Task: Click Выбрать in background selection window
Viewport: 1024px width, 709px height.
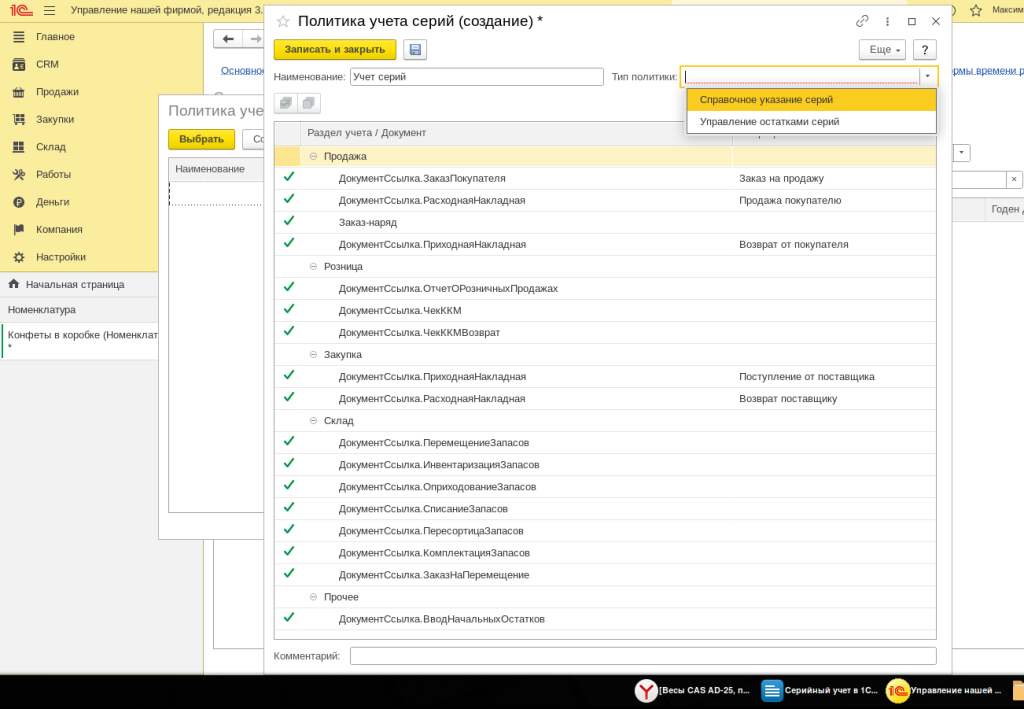Action: (x=202, y=139)
